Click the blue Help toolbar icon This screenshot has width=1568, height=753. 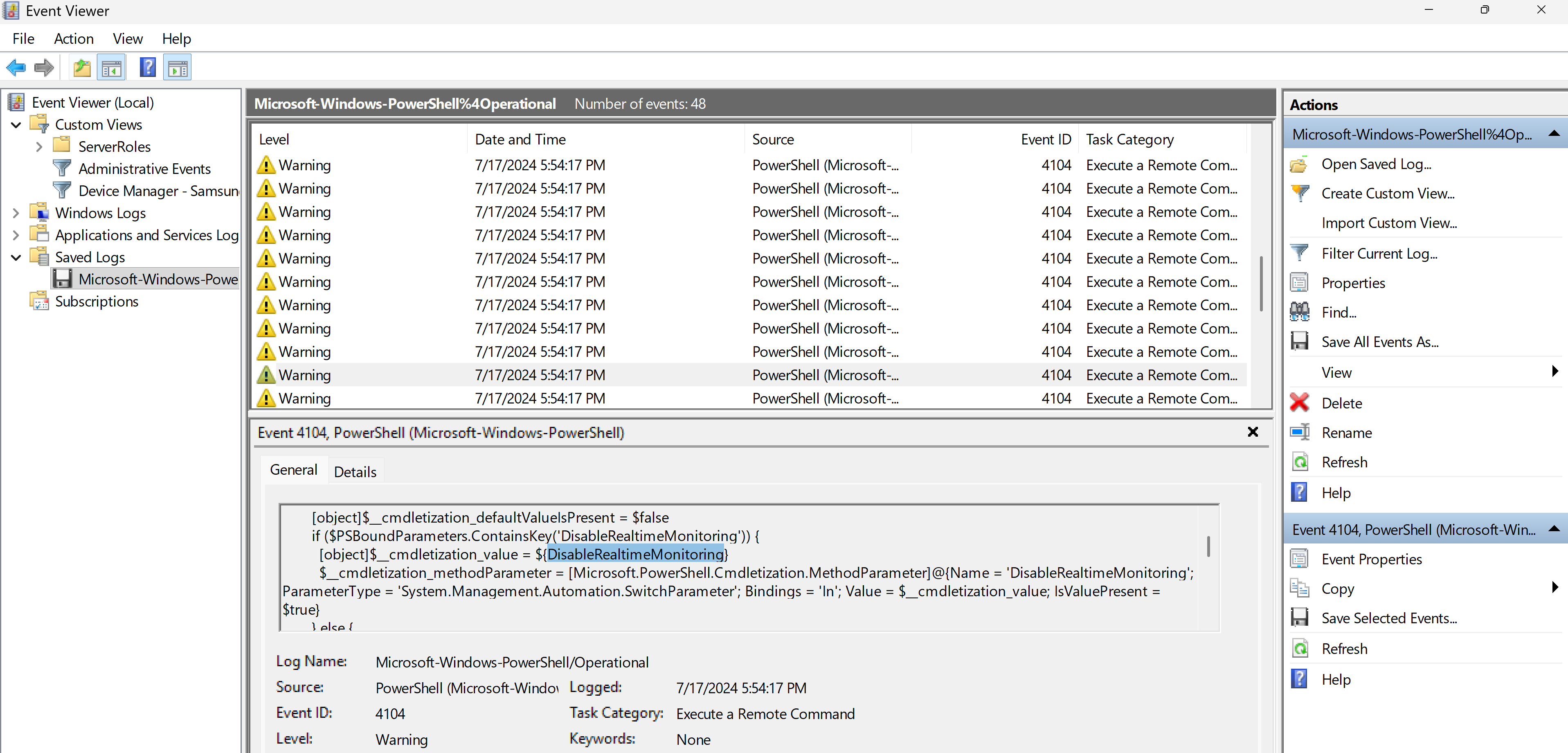click(147, 68)
